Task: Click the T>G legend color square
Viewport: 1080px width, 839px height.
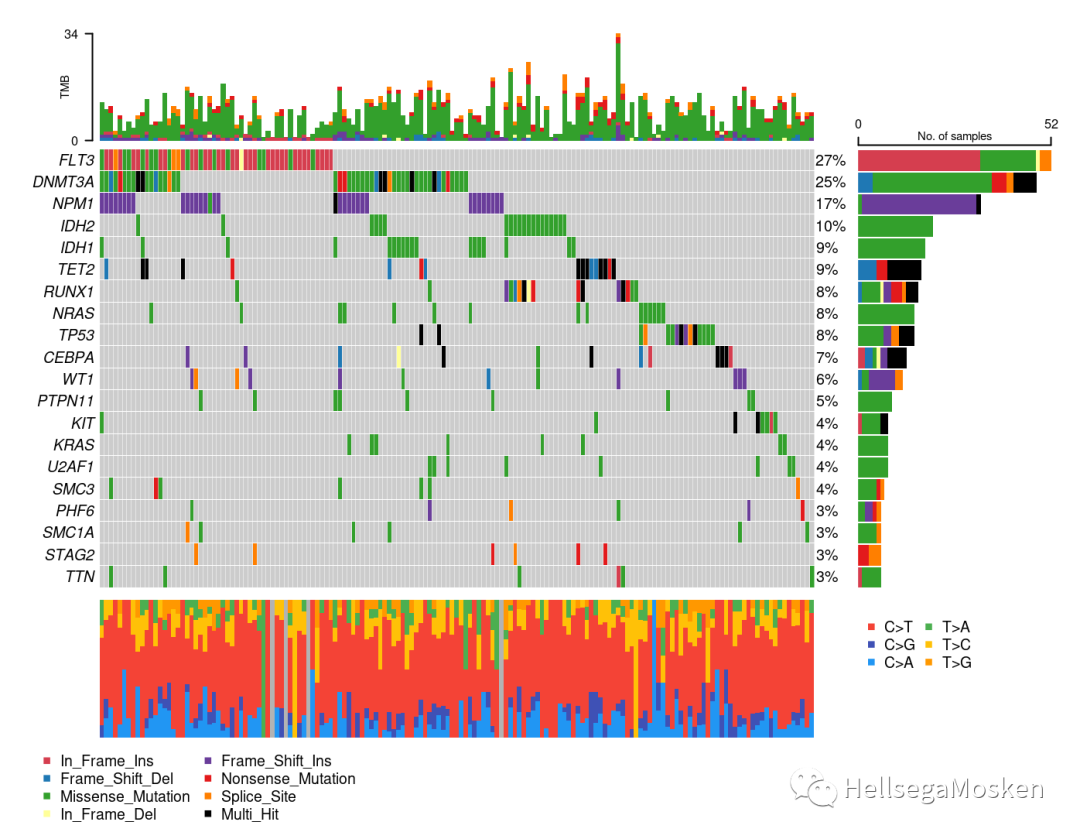Action: (929, 663)
